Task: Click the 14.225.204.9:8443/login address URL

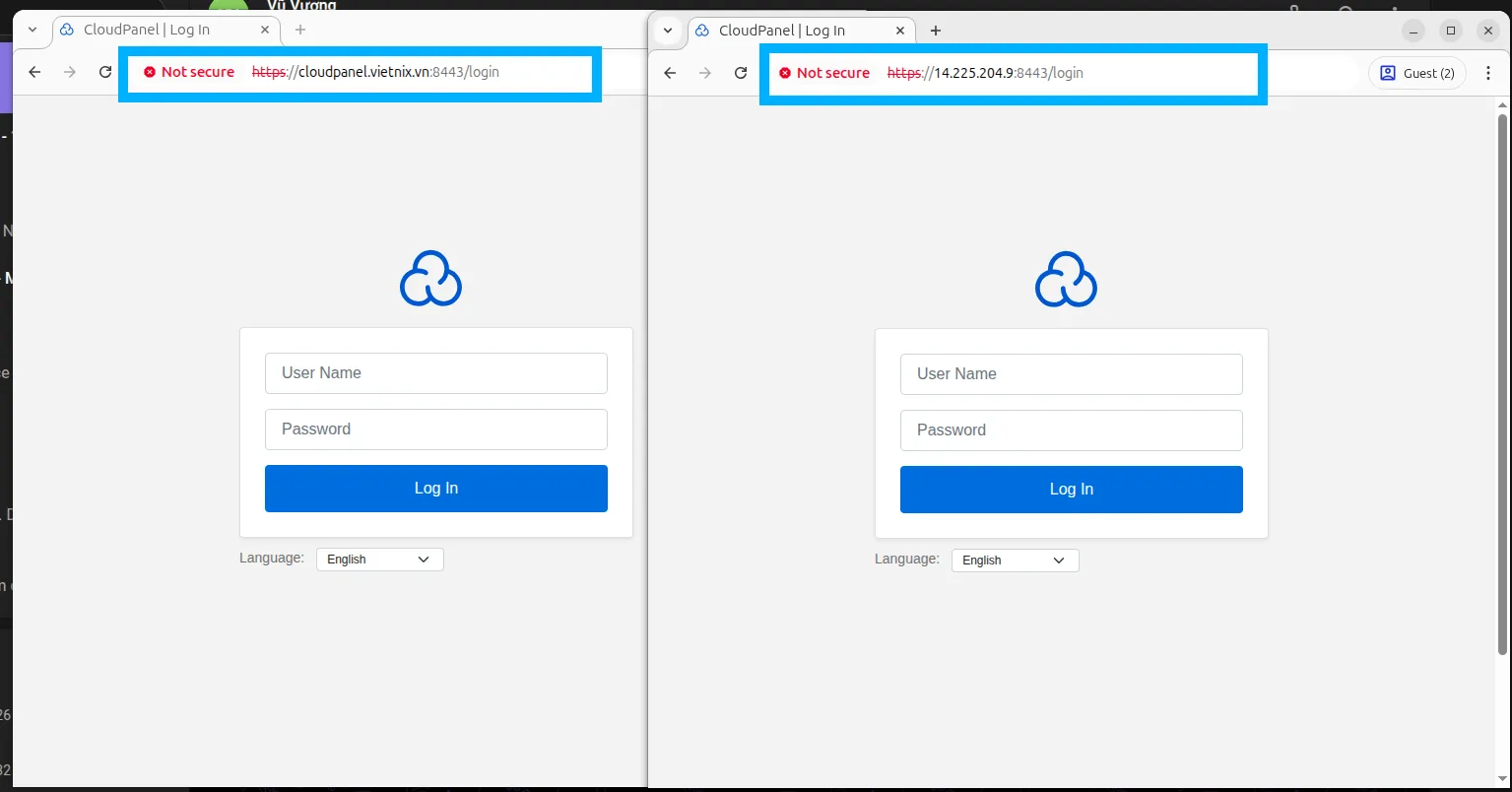Action: point(985,73)
